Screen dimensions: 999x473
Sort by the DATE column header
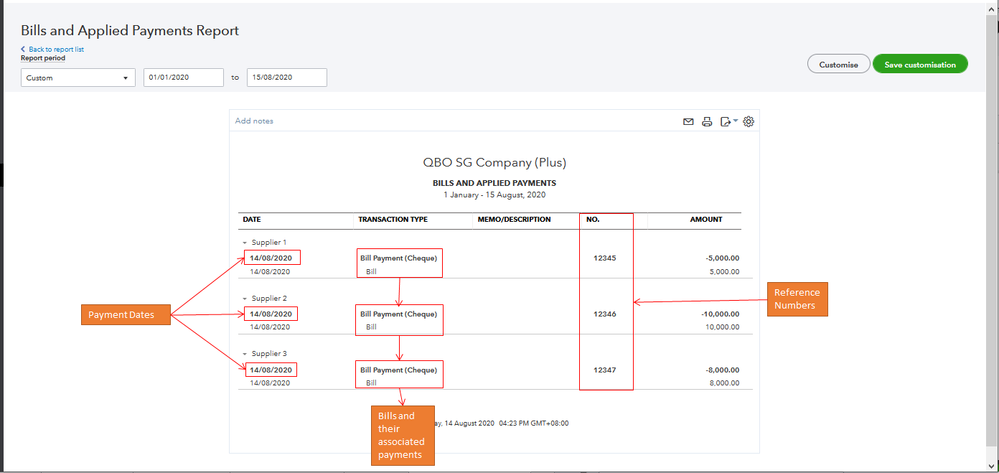(x=251, y=219)
